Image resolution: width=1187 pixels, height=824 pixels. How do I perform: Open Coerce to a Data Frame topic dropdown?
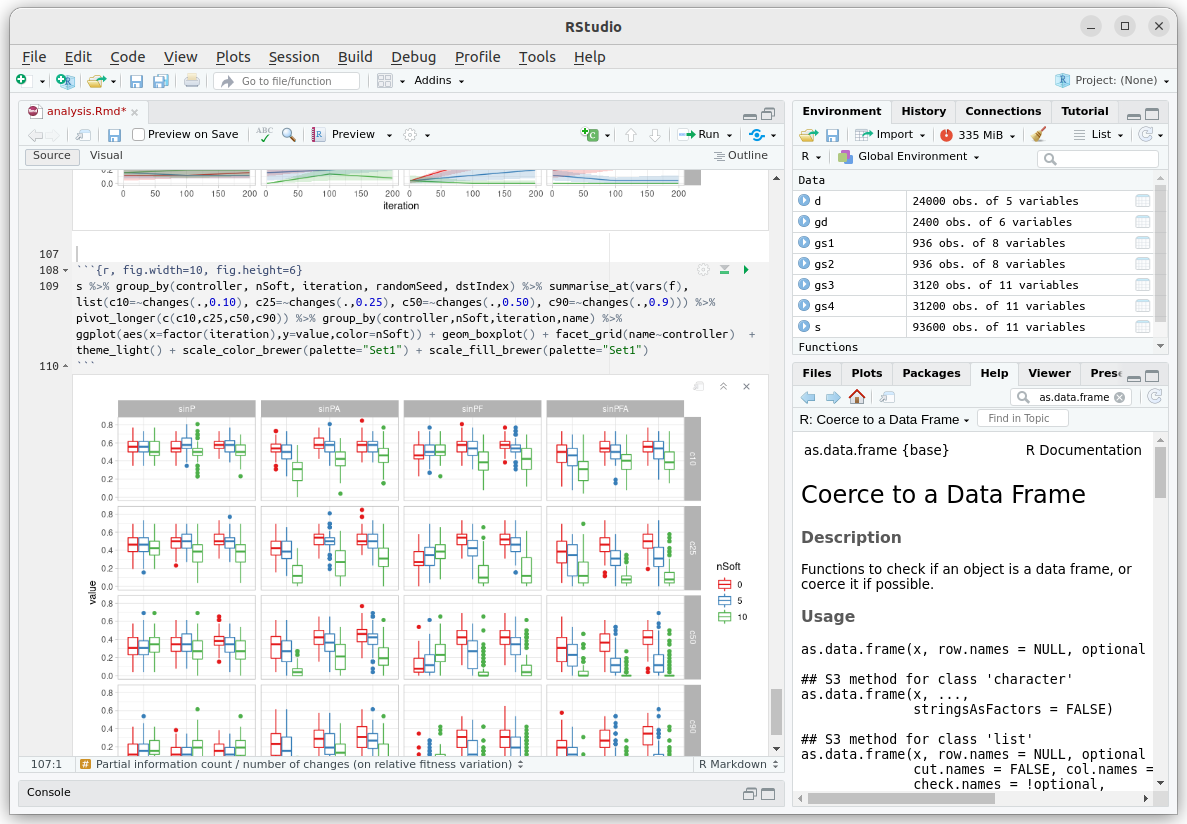(885, 420)
